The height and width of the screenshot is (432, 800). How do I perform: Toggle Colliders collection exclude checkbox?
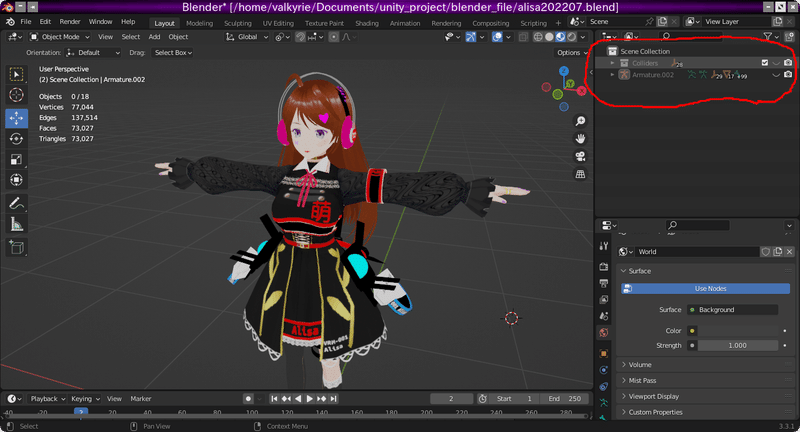coord(764,63)
